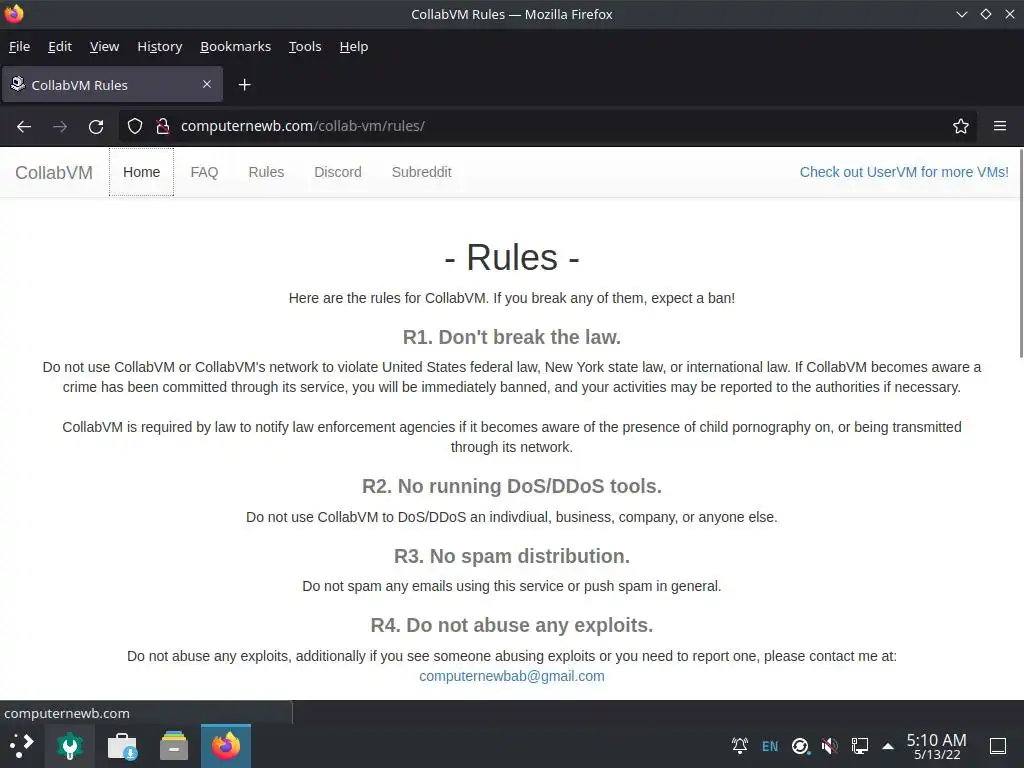Toggle the muted volume tray icon
Viewport: 1024px width, 768px height.
click(830, 746)
